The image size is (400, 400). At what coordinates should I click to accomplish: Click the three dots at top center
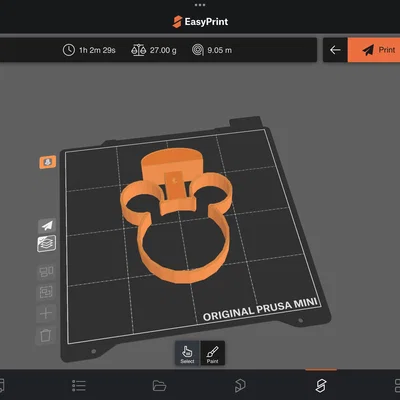(200, 5)
